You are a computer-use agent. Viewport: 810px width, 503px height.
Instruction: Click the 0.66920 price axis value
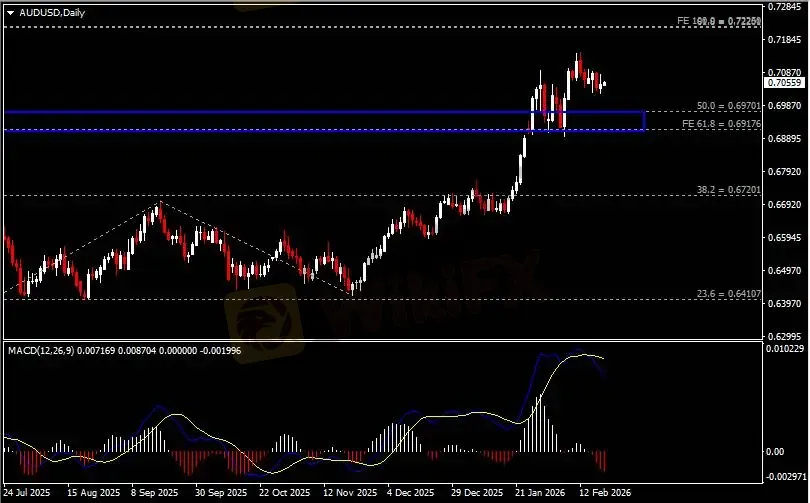pos(784,205)
